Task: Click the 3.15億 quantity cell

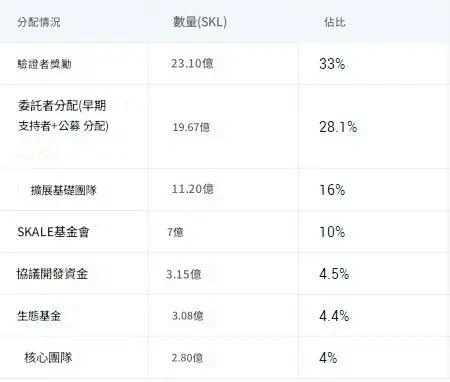Action: [184, 274]
